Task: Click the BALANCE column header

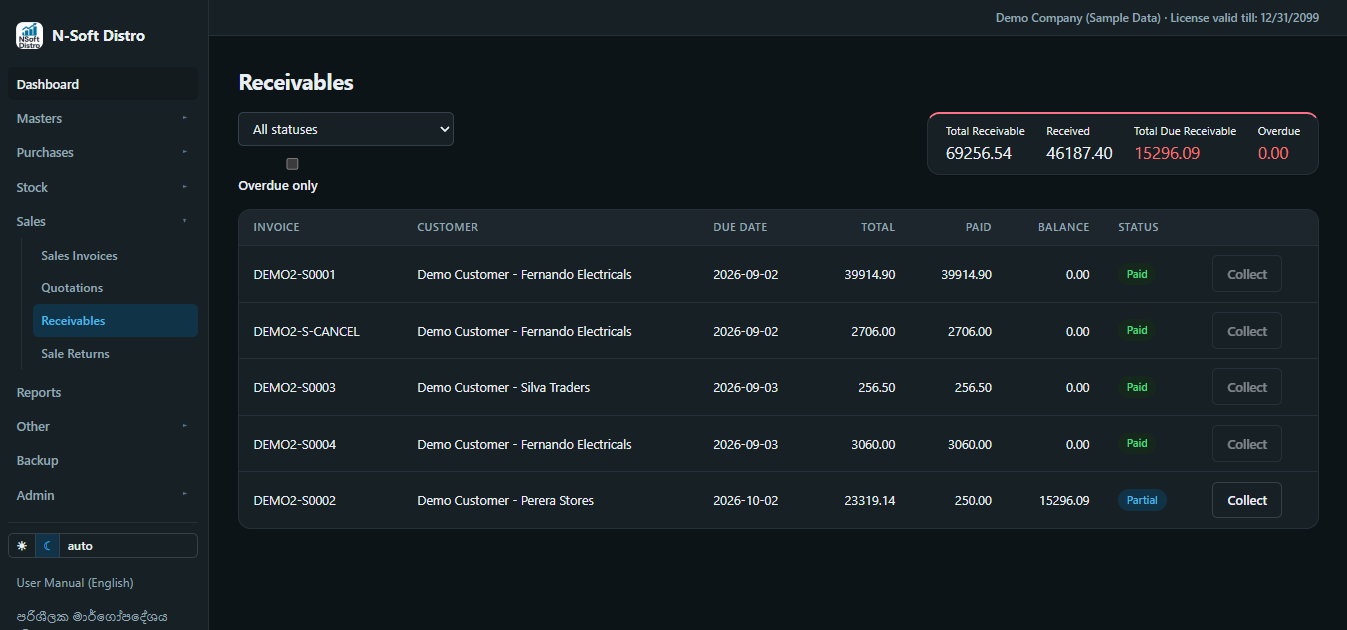Action: point(1064,227)
